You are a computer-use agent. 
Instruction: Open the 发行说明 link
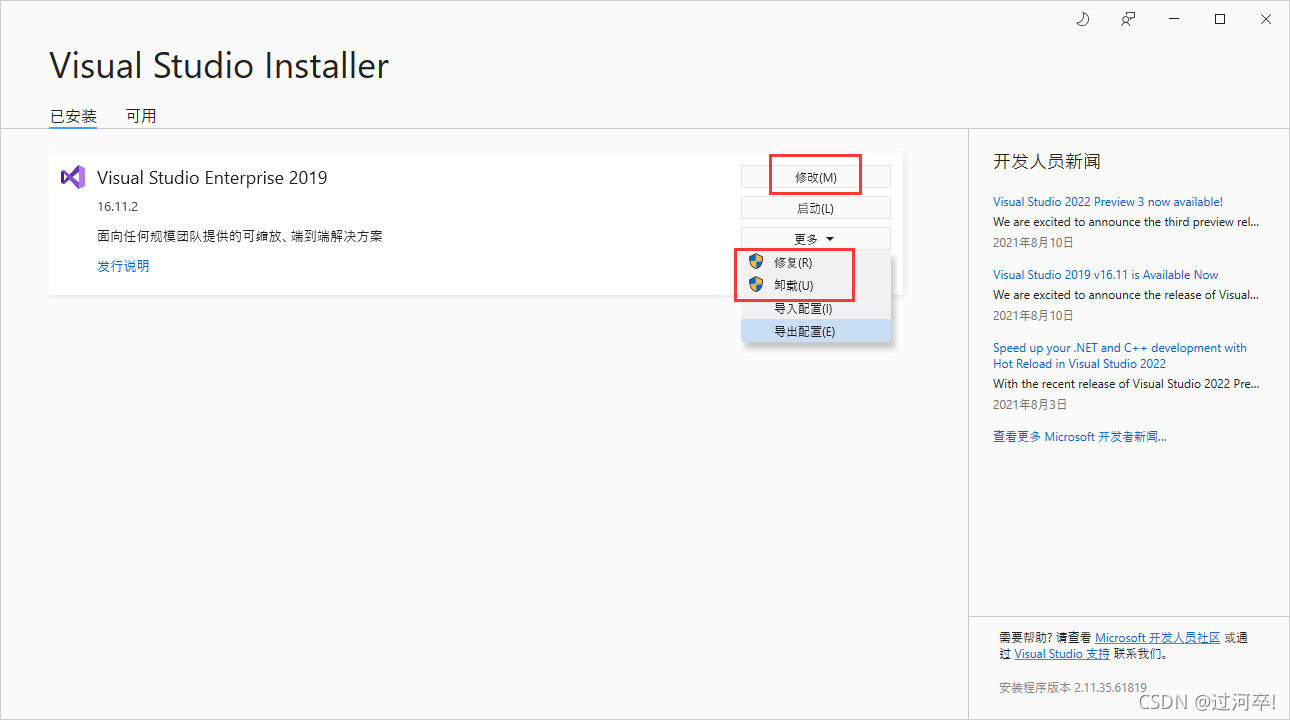point(123,266)
